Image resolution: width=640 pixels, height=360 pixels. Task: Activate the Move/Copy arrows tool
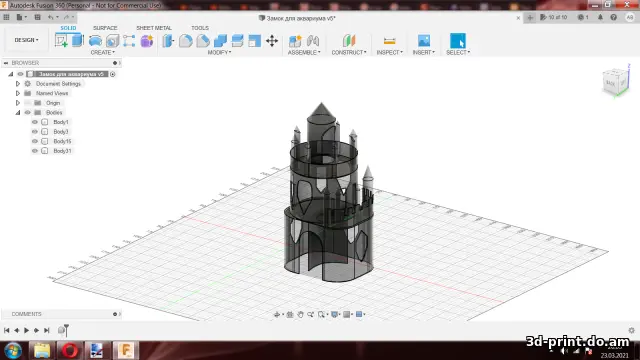272,41
